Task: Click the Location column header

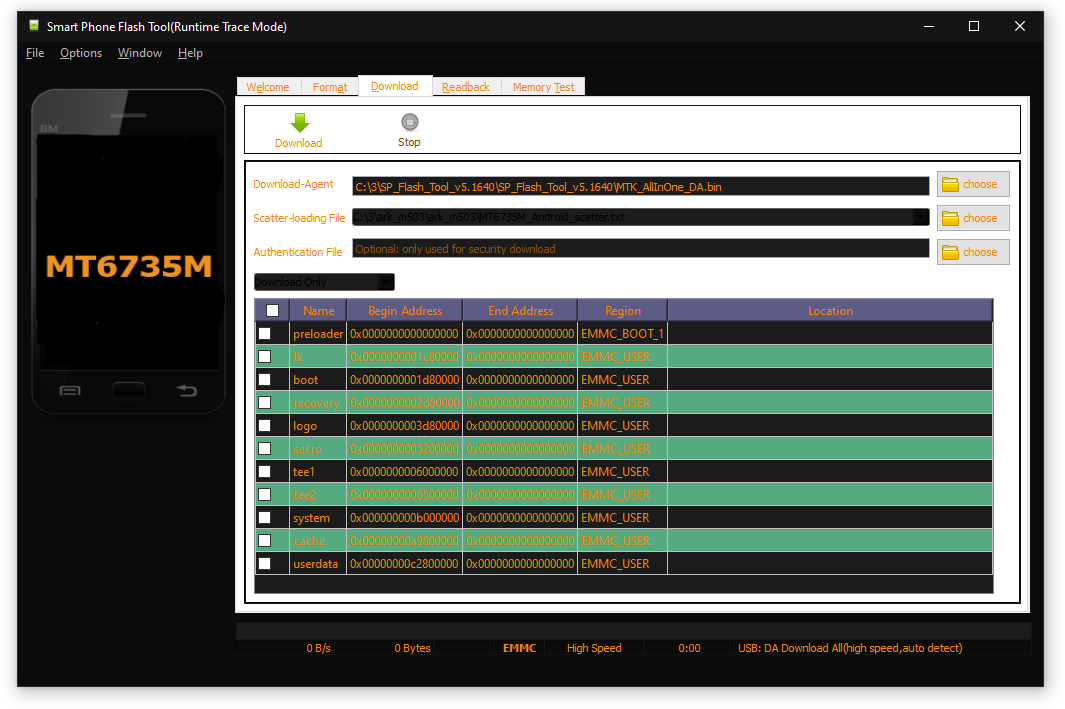Action: point(830,310)
